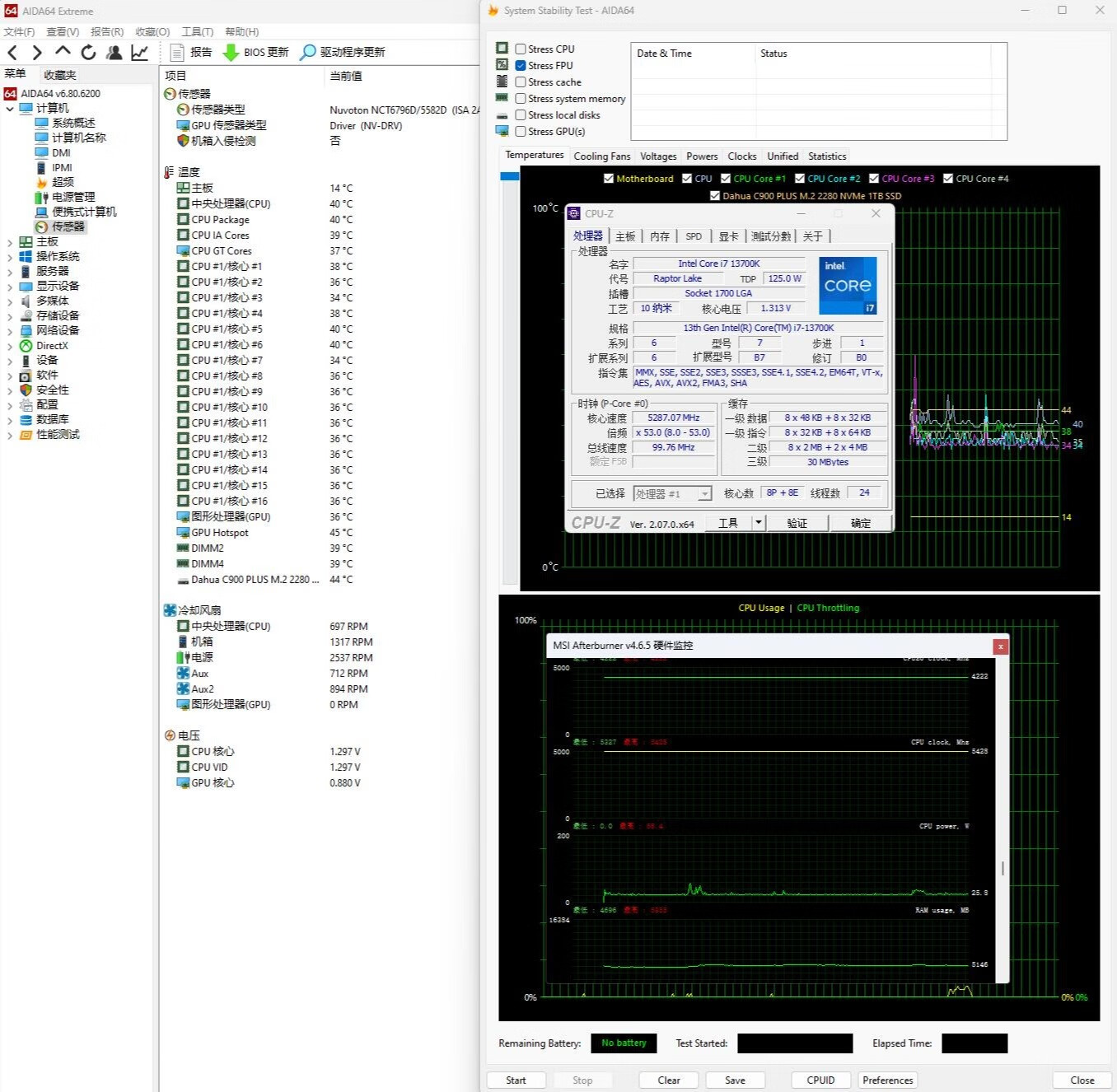Click the CPUID button

pyautogui.click(x=821, y=1080)
